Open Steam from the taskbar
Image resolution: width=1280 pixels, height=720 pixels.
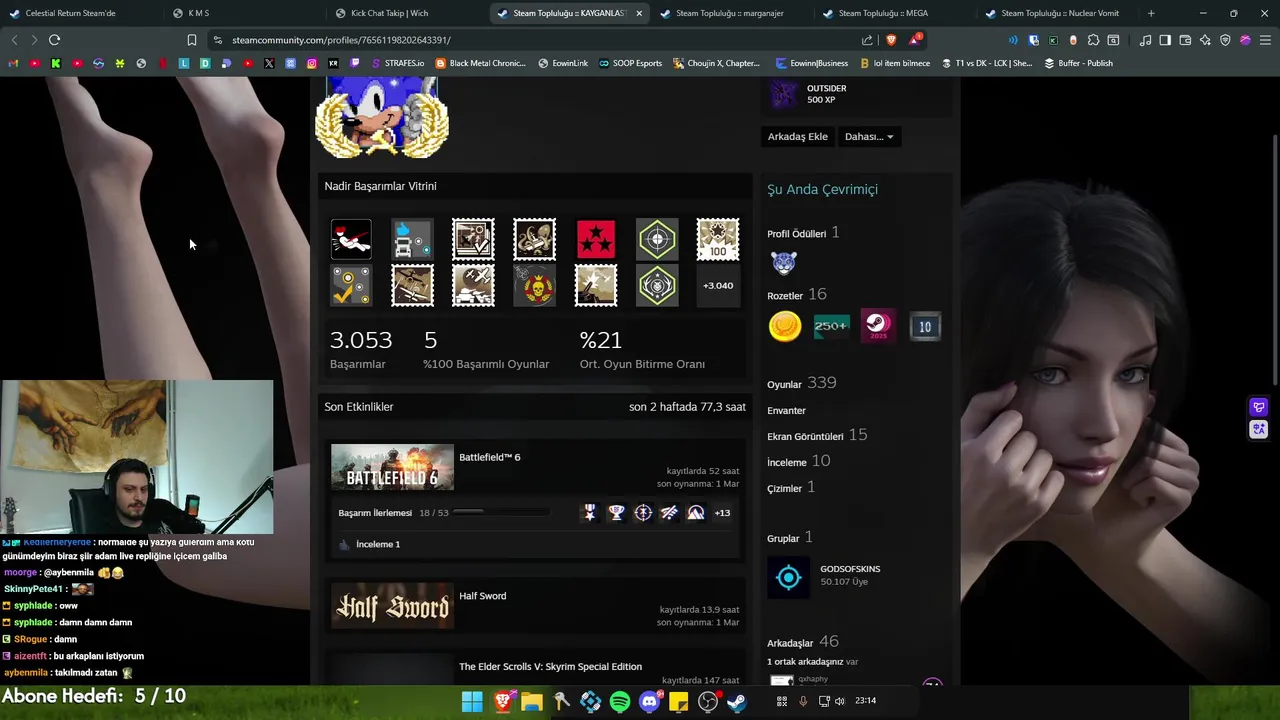737,702
